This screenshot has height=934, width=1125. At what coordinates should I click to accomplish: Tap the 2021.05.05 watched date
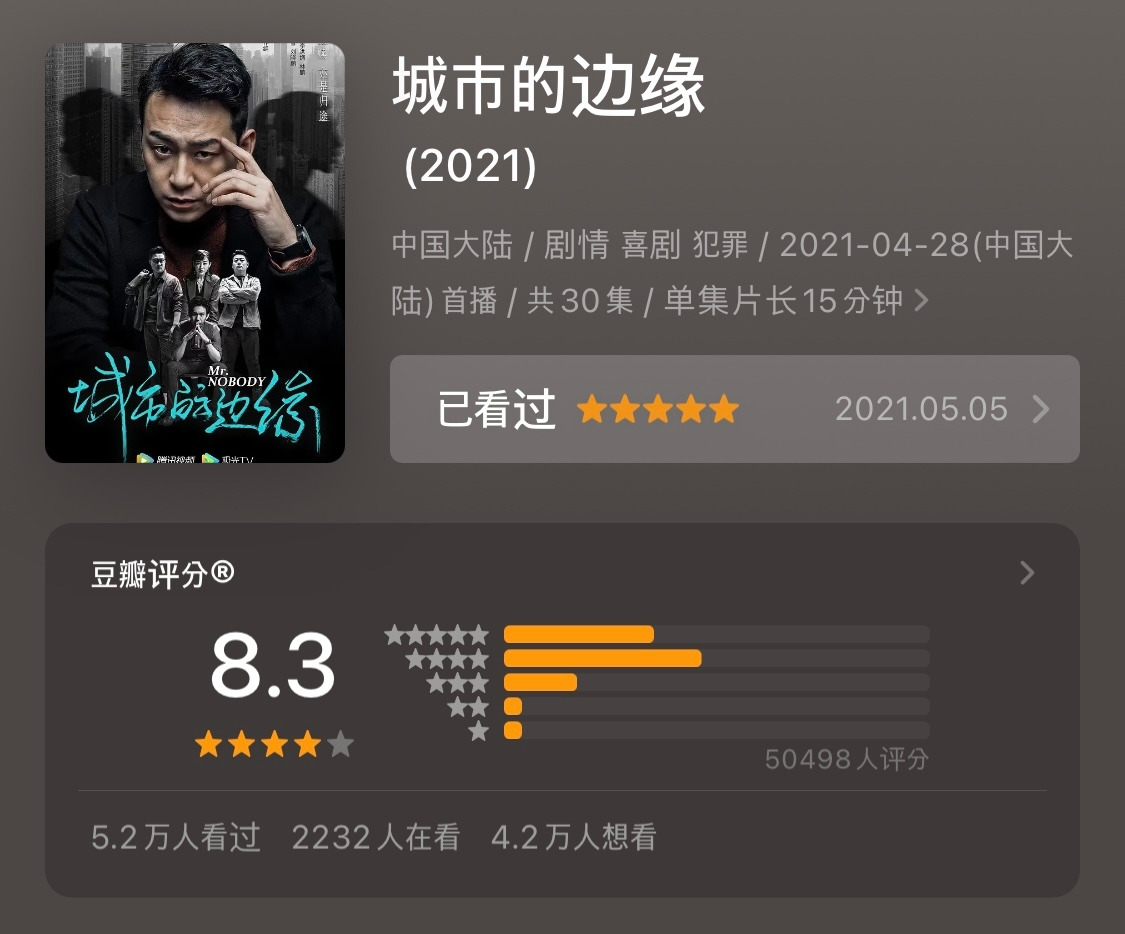click(921, 409)
